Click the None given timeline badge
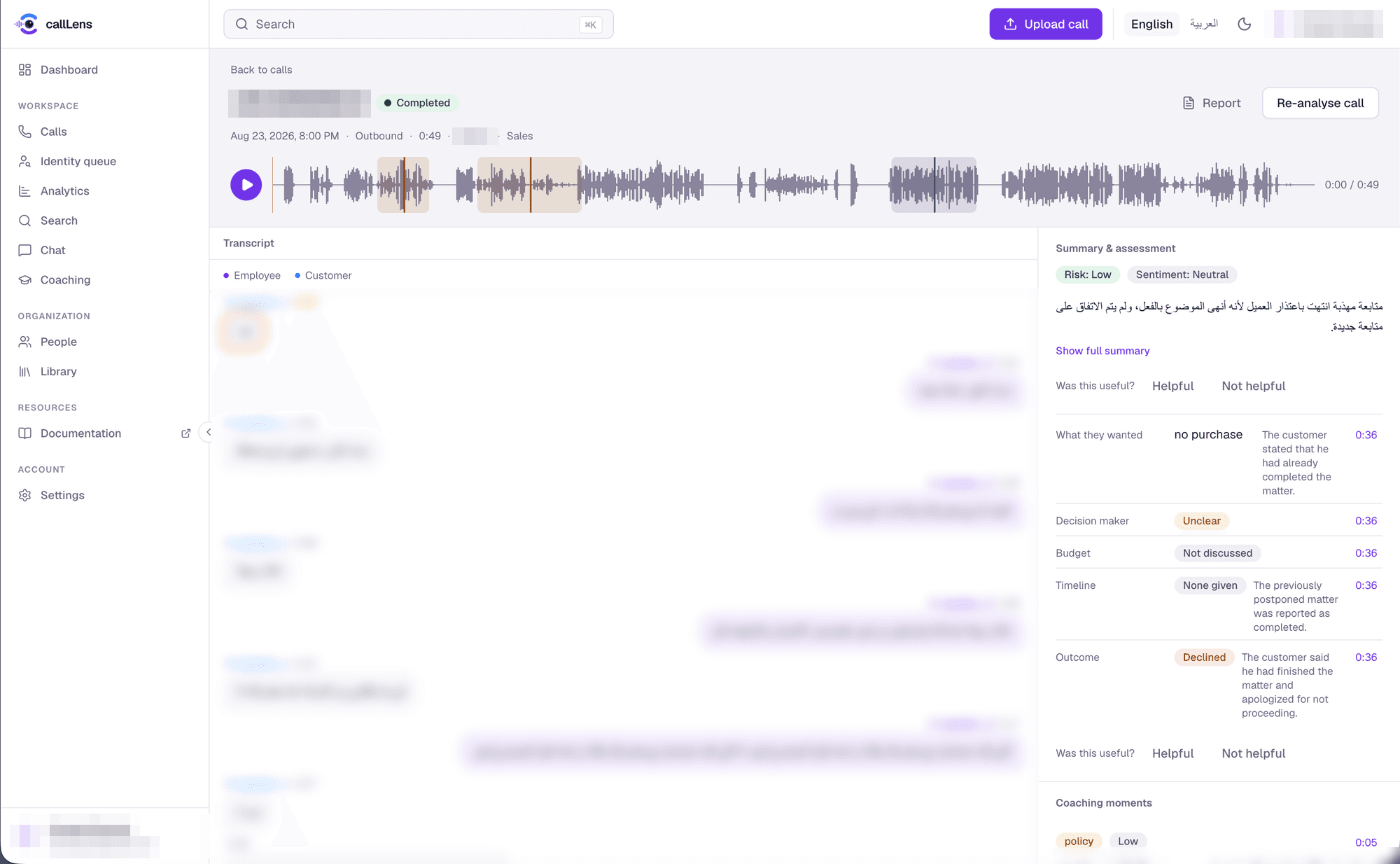The image size is (1400, 864). [x=1210, y=585]
